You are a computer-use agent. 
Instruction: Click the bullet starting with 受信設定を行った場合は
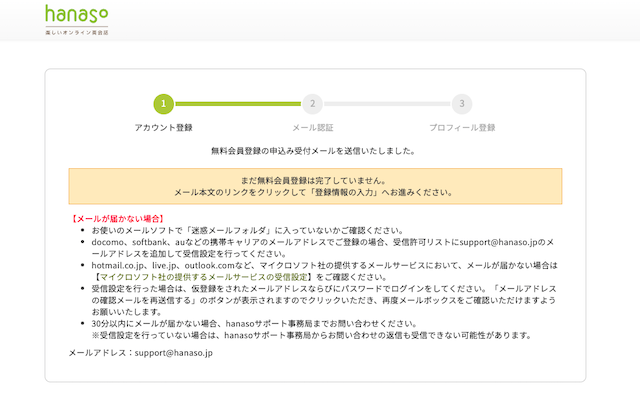(x=324, y=300)
